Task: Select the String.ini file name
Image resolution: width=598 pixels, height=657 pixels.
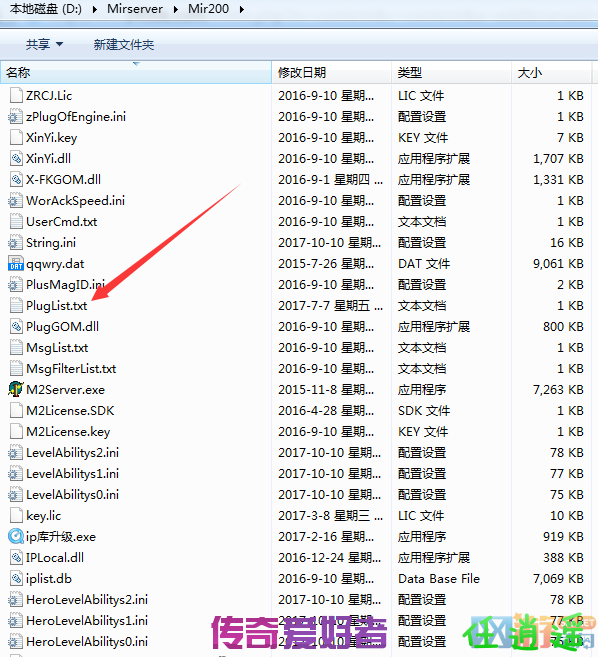Action: click(x=51, y=243)
